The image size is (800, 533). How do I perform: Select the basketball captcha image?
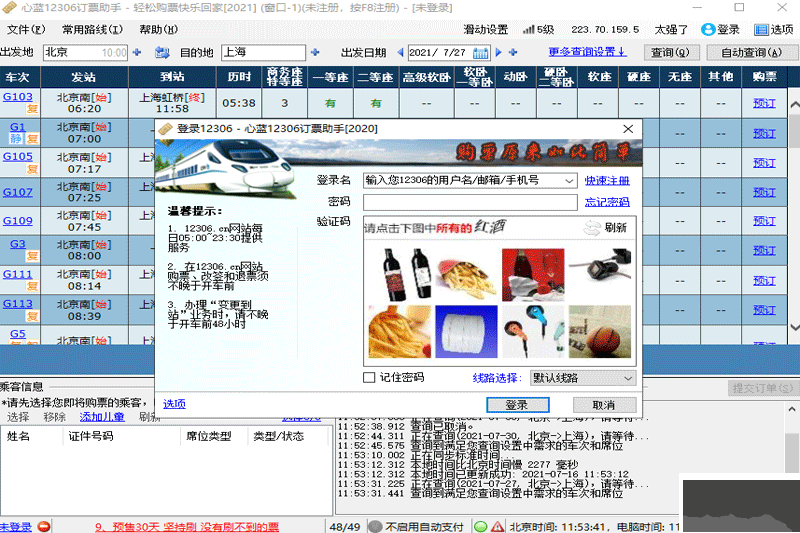(600, 331)
